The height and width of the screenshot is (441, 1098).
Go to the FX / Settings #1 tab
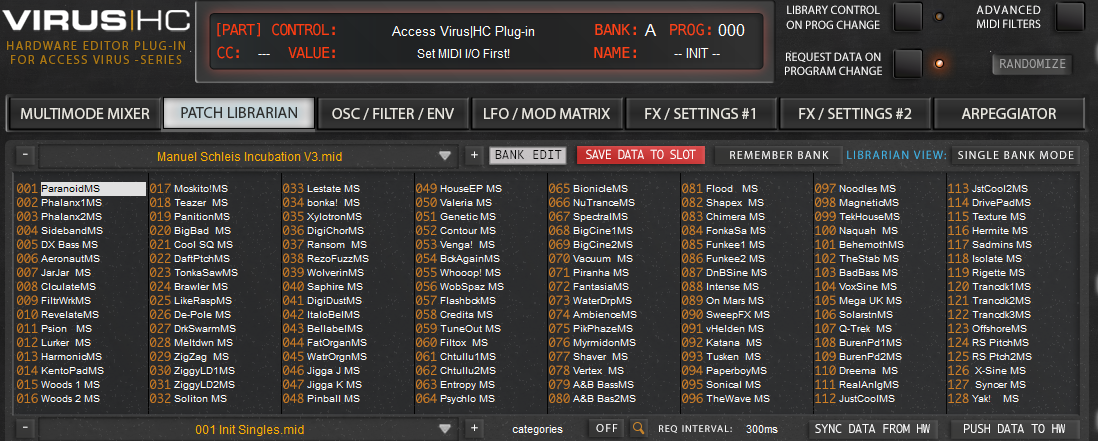point(701,113)
